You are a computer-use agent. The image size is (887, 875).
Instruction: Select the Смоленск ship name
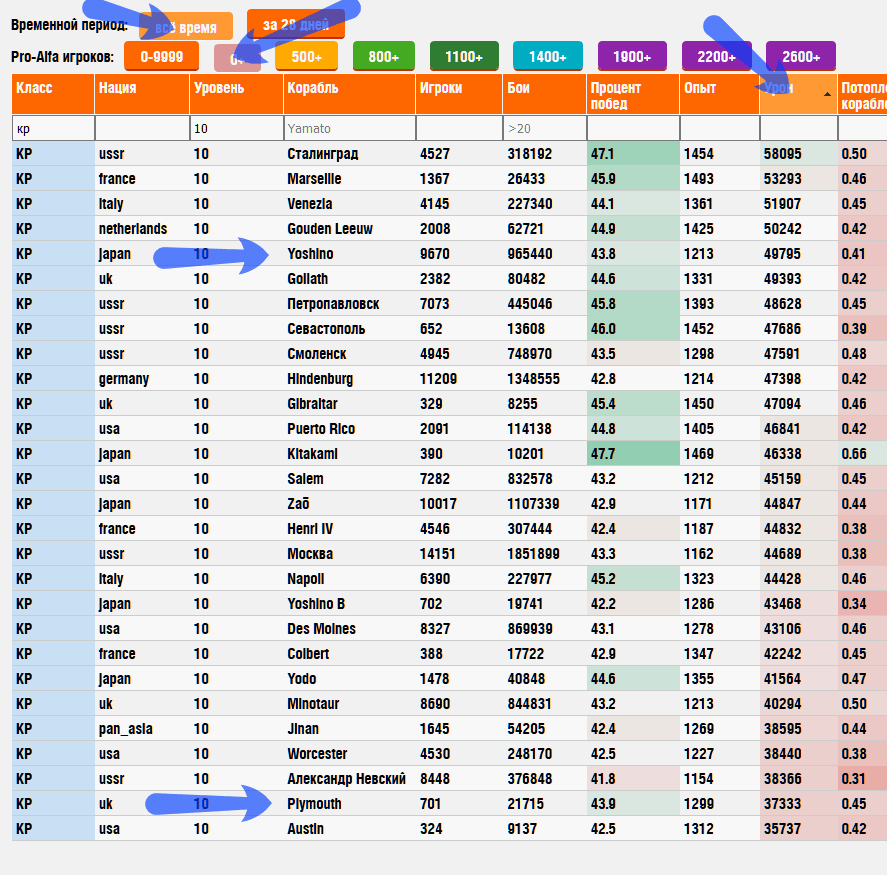pos(316,354)
